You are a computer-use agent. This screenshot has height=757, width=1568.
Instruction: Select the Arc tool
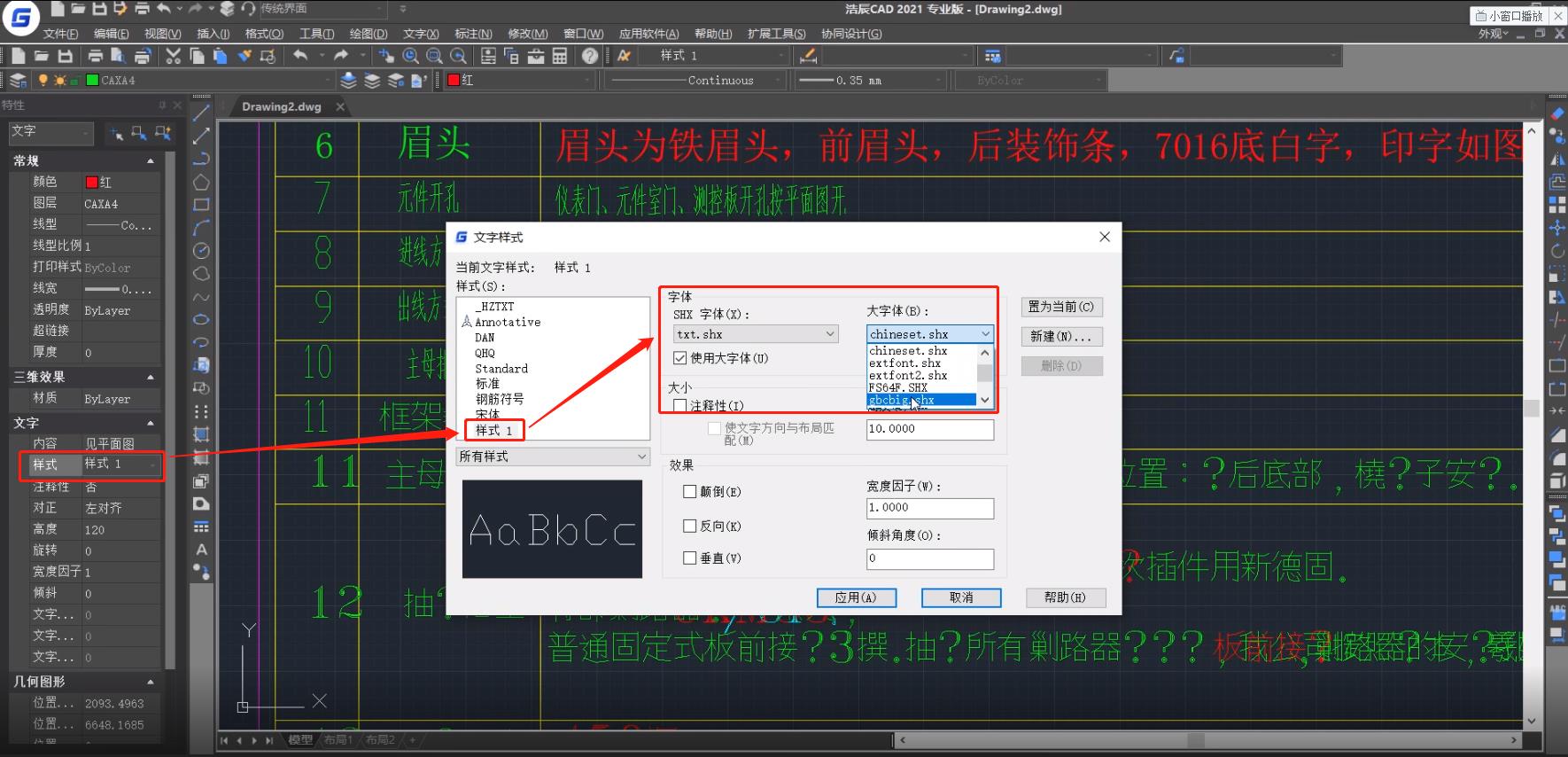(201, 228)
